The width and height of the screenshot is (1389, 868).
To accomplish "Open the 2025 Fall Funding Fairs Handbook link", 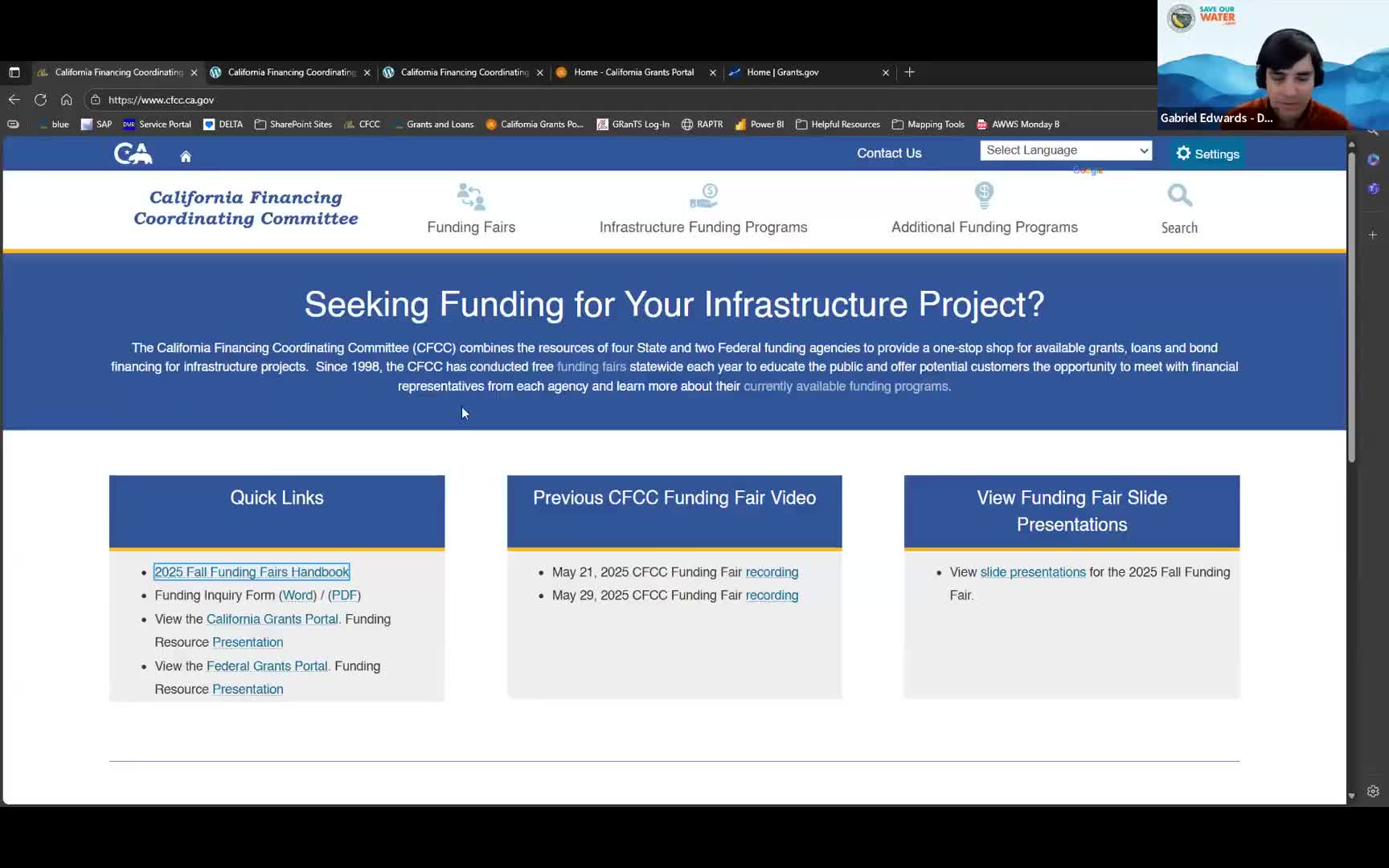I will click(x=252, y=571).
